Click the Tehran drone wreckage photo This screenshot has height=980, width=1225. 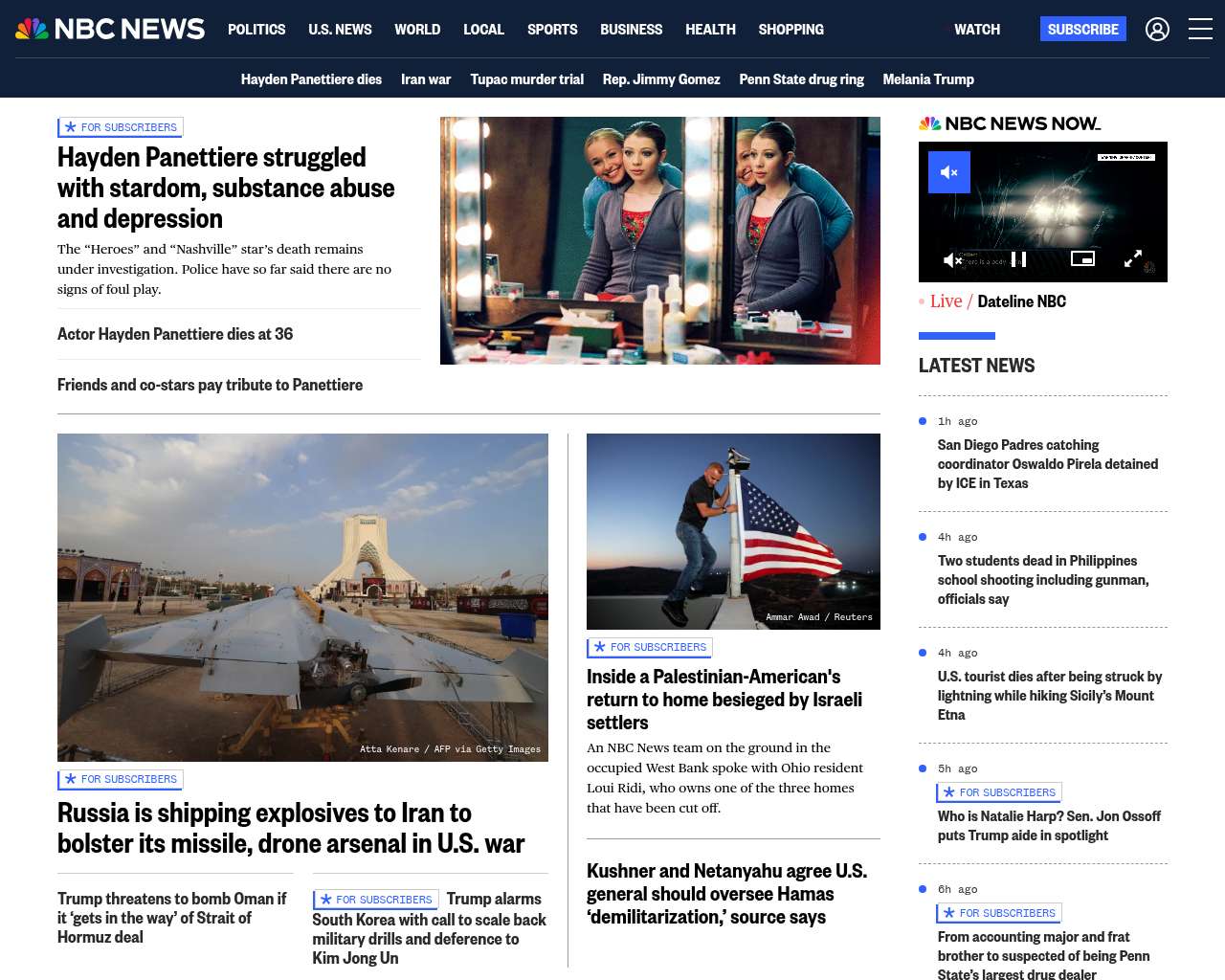pos(302,597)
